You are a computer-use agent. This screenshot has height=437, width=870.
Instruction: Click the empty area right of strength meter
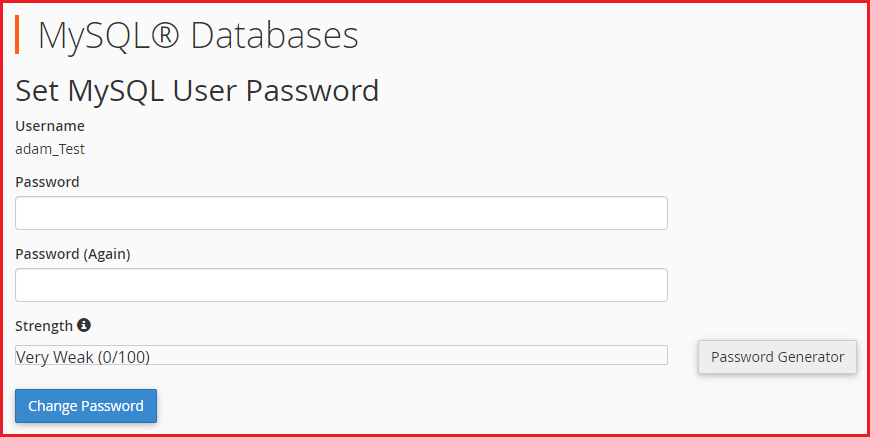tap(682, 355)
